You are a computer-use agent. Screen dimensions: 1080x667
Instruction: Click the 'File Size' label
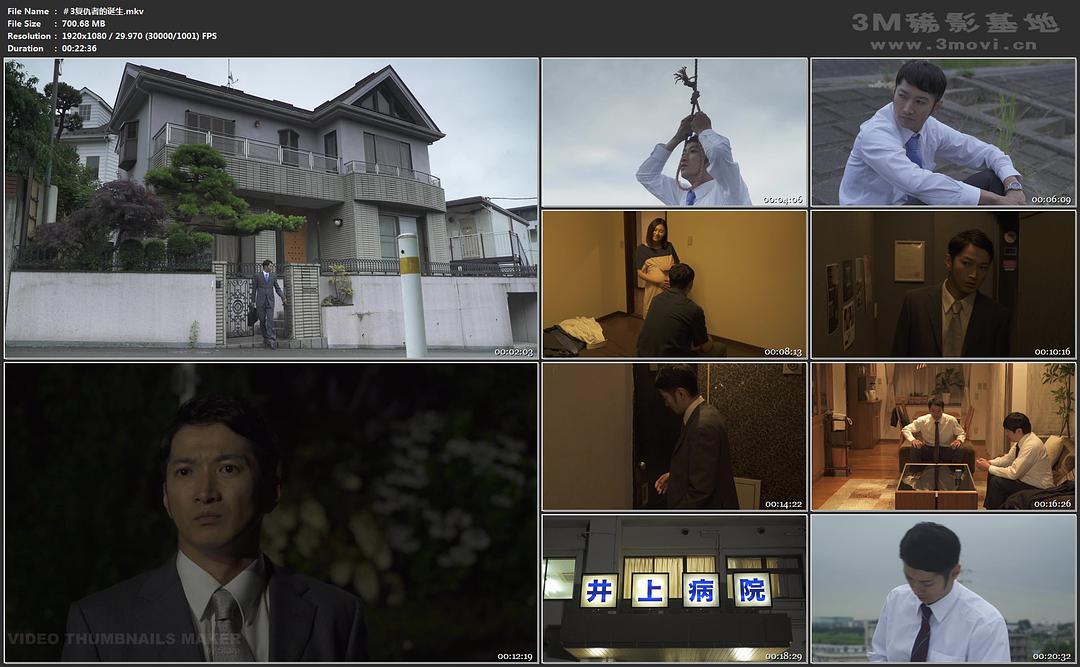pyautogui.click(x=24, y=23)
